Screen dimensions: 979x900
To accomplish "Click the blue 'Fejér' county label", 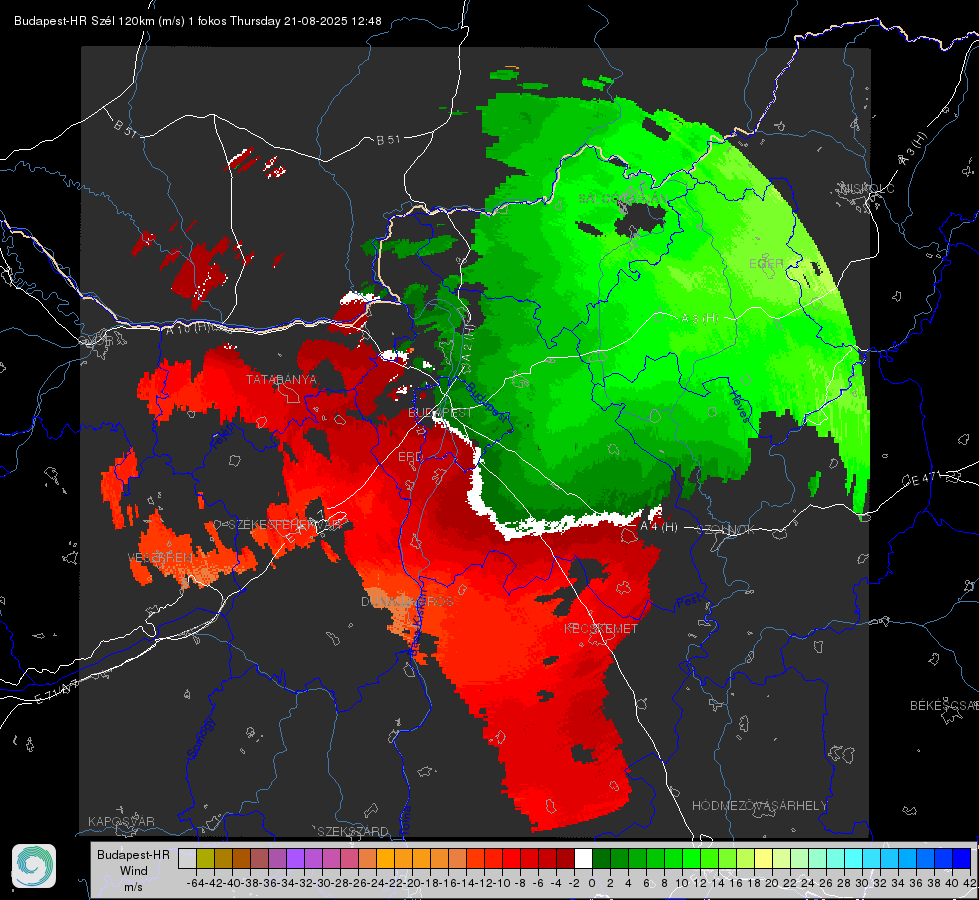I will click(x=222, y=436).
